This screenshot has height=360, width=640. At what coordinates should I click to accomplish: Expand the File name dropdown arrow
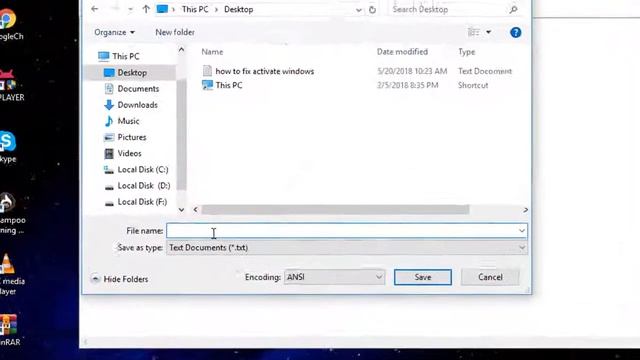pos(522,231)
